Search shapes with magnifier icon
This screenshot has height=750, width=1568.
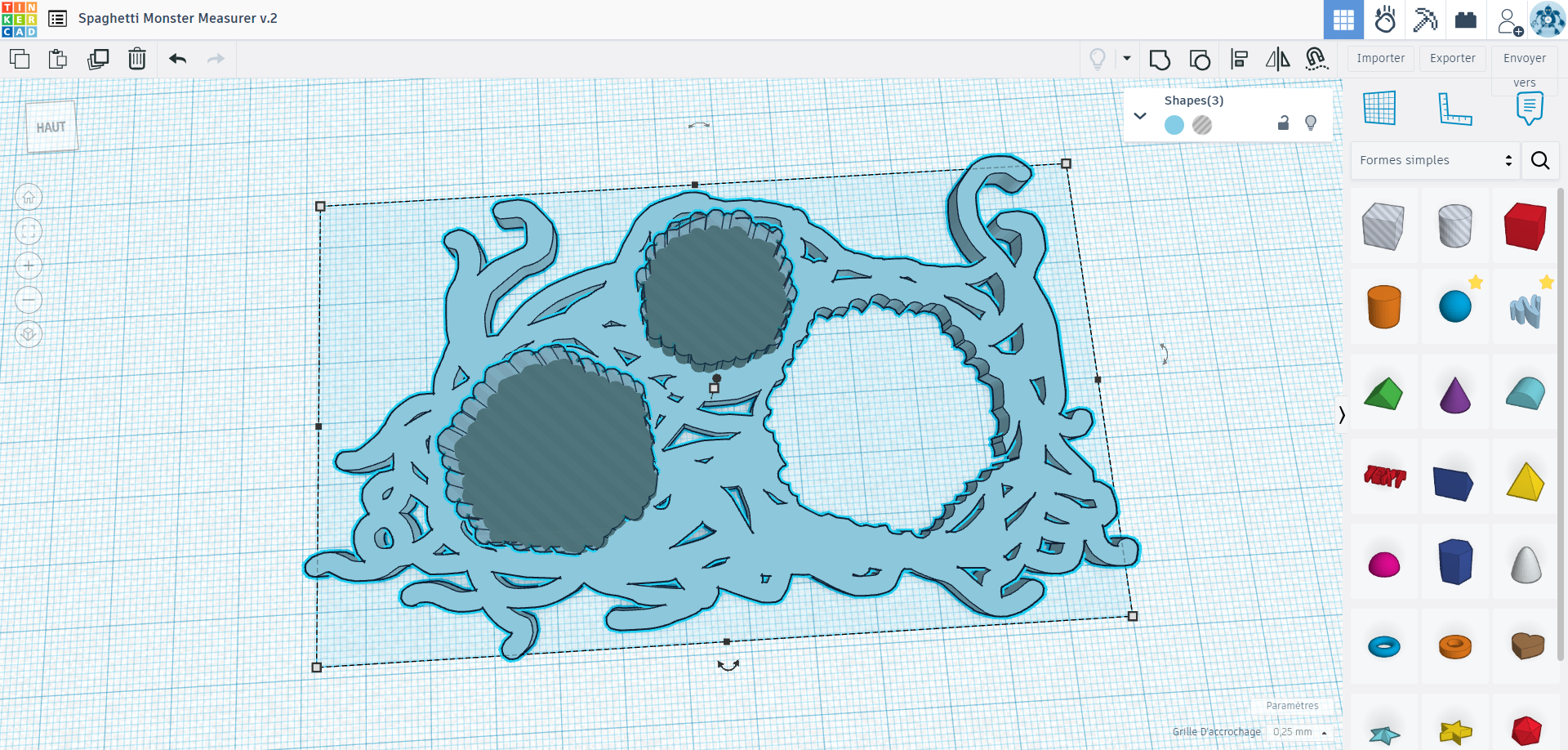click(x=1540, y=160)
